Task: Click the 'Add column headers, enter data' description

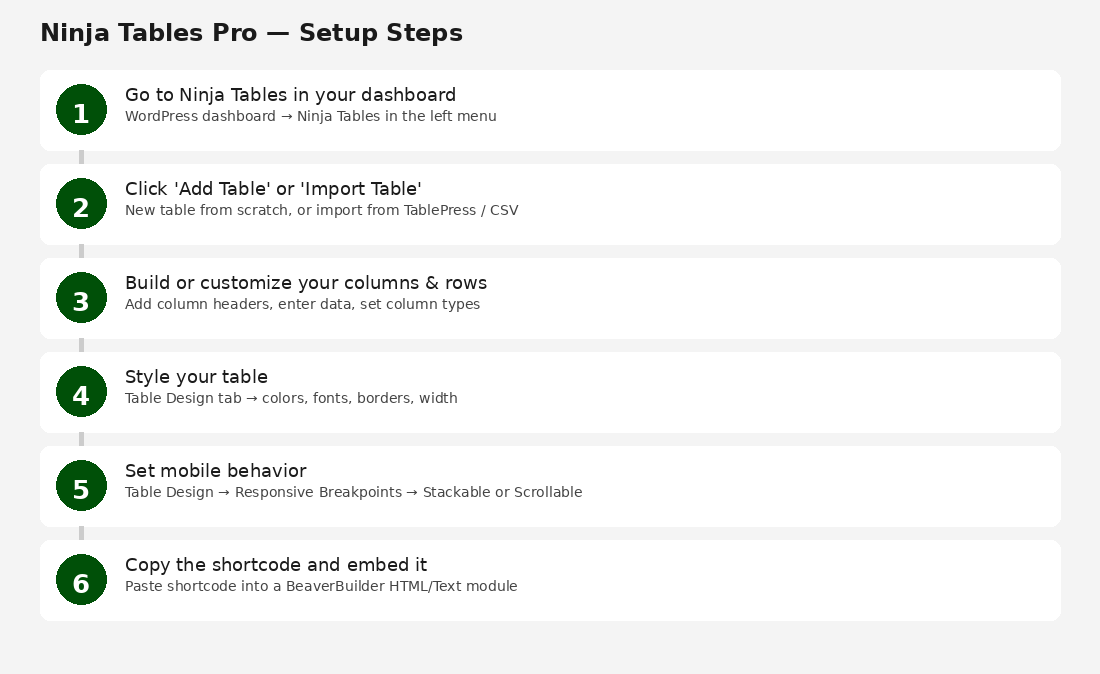Action: (302, 304)
